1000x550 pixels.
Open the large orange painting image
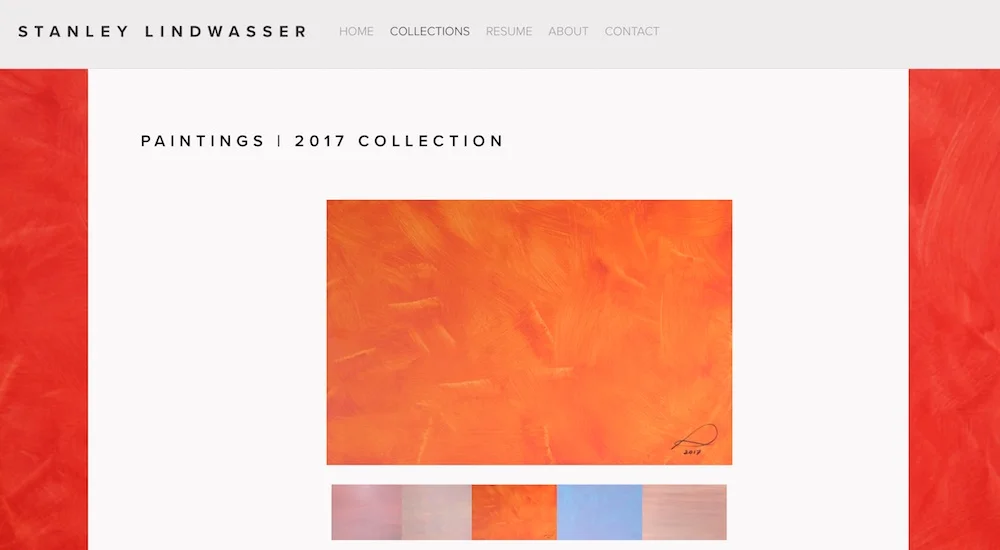529,332
